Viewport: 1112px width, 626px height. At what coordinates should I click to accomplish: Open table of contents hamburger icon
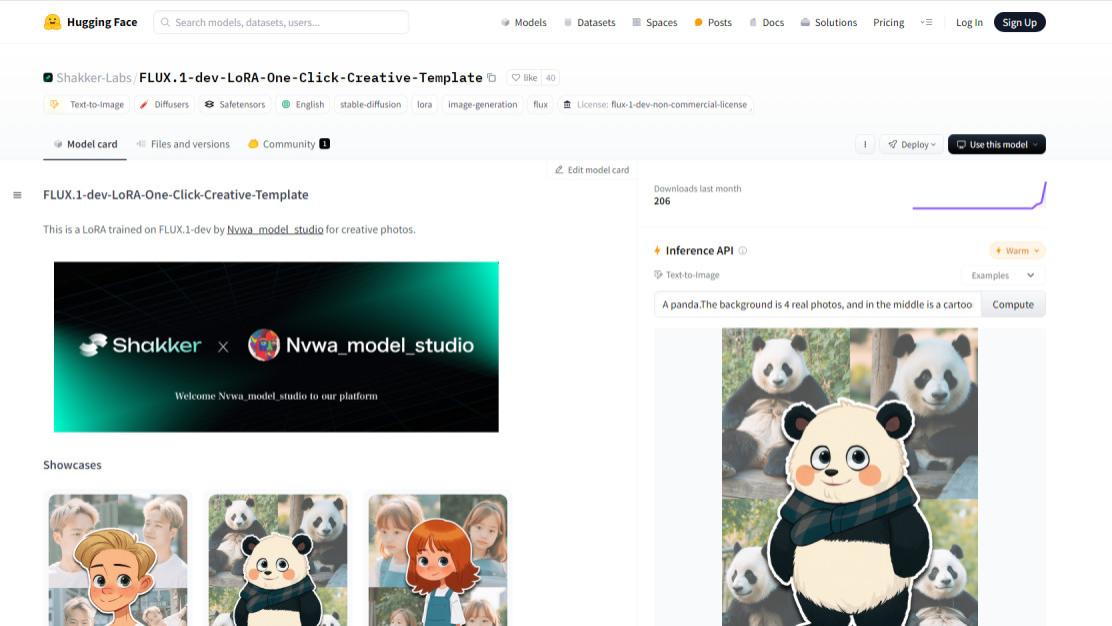(x=17, y=195)
